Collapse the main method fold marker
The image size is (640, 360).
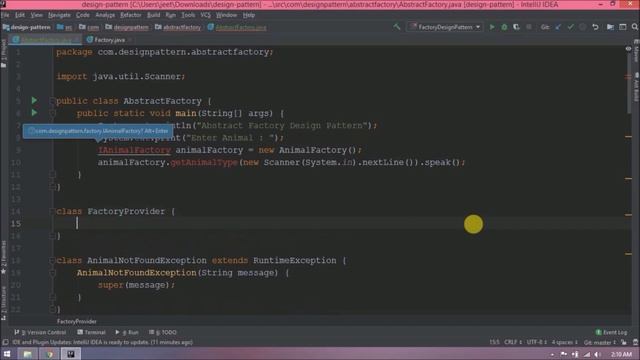(52, 113)
